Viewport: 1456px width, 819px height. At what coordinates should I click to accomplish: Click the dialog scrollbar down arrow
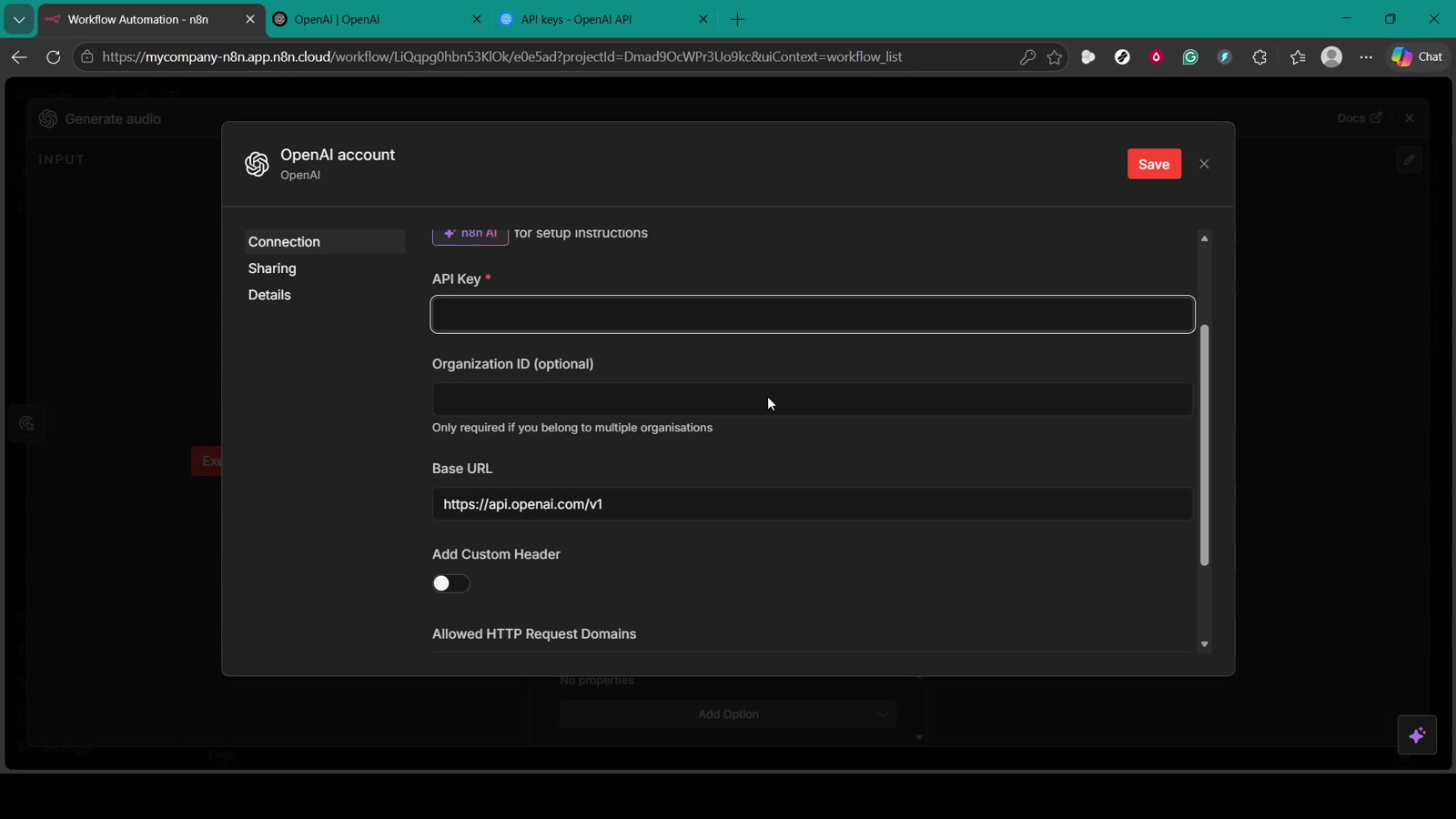[x=1204, y=644]
